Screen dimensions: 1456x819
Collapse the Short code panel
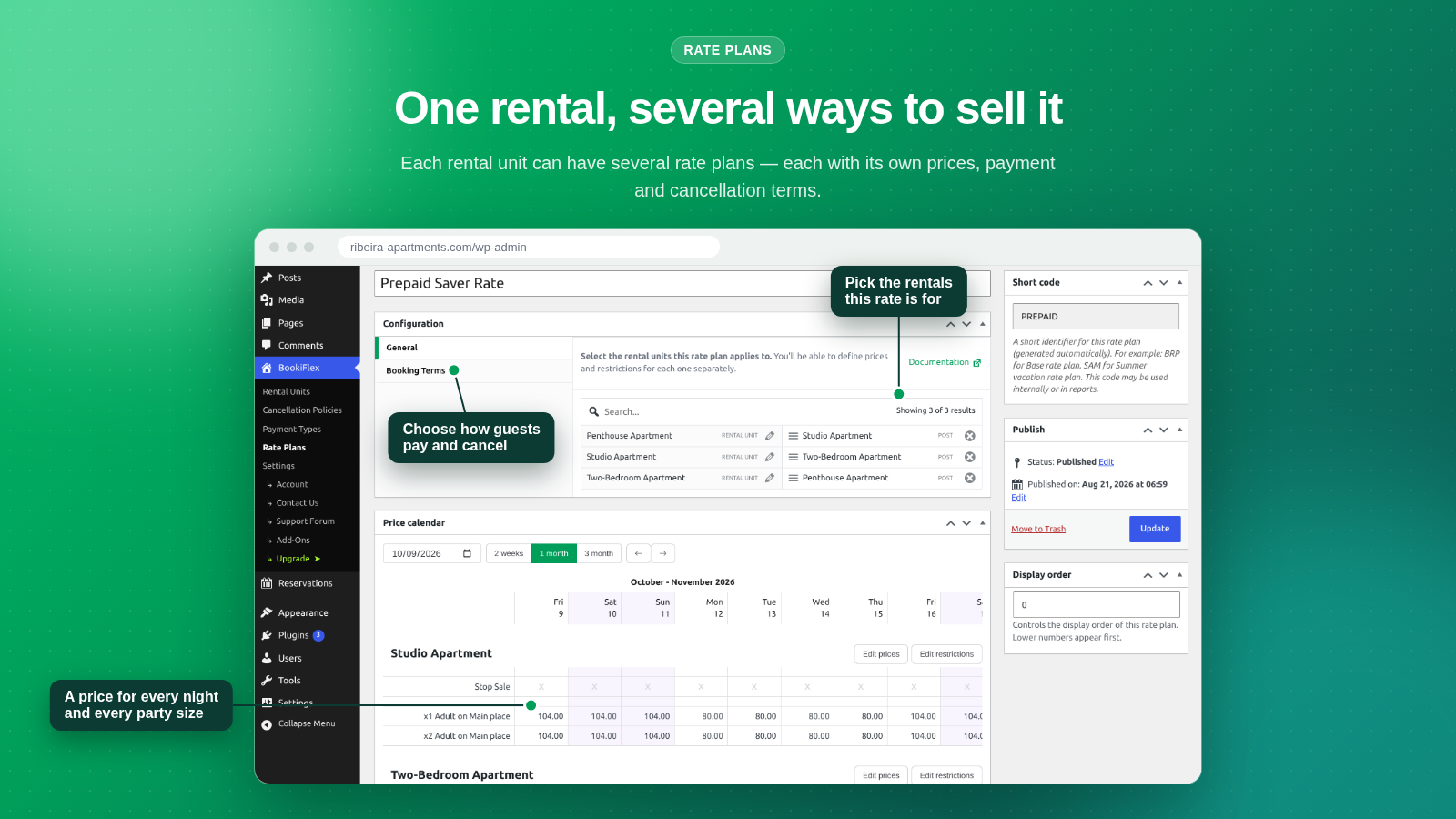point(1179,283)
